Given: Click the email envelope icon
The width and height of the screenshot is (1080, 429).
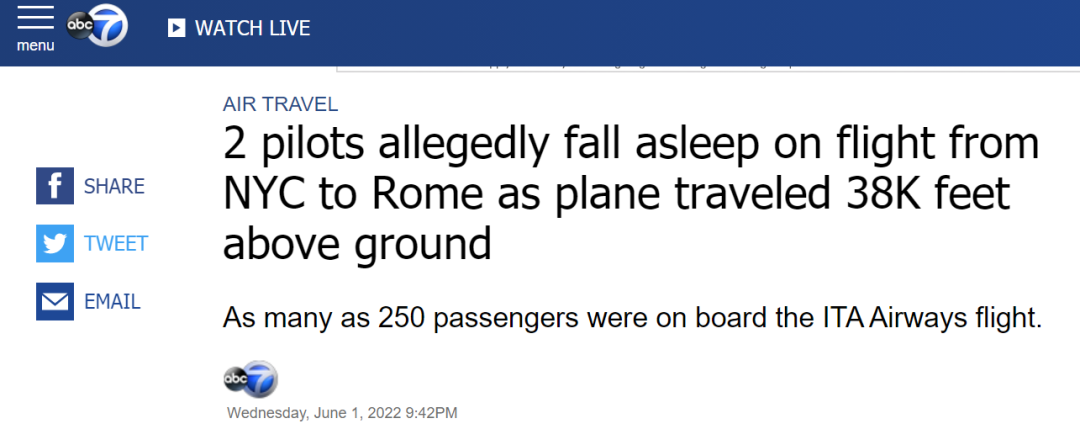Looking at the screenshot, I should pos(55,301).
